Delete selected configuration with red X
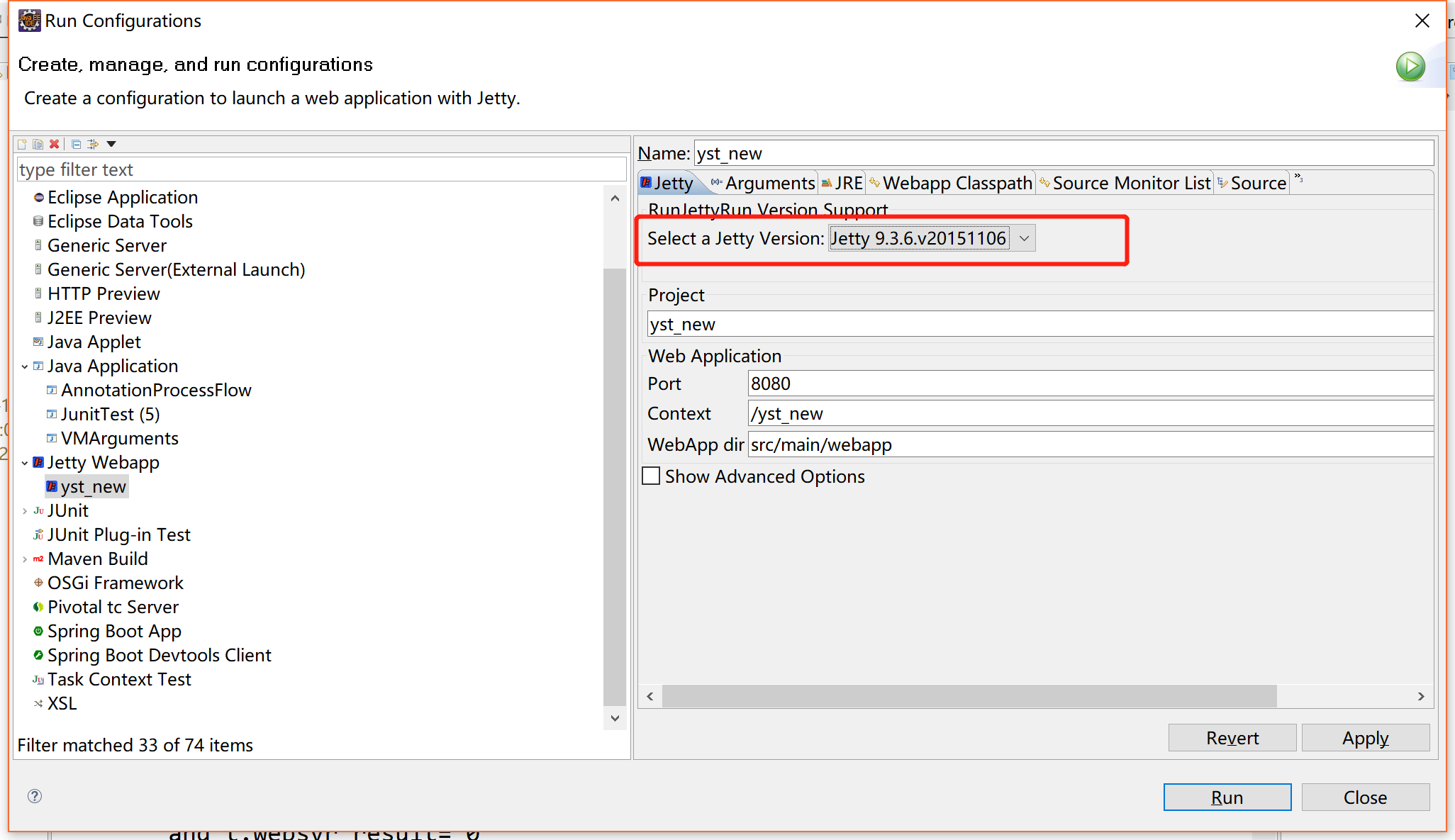Viewport: 1455px width, 840px height. point(54,144)
